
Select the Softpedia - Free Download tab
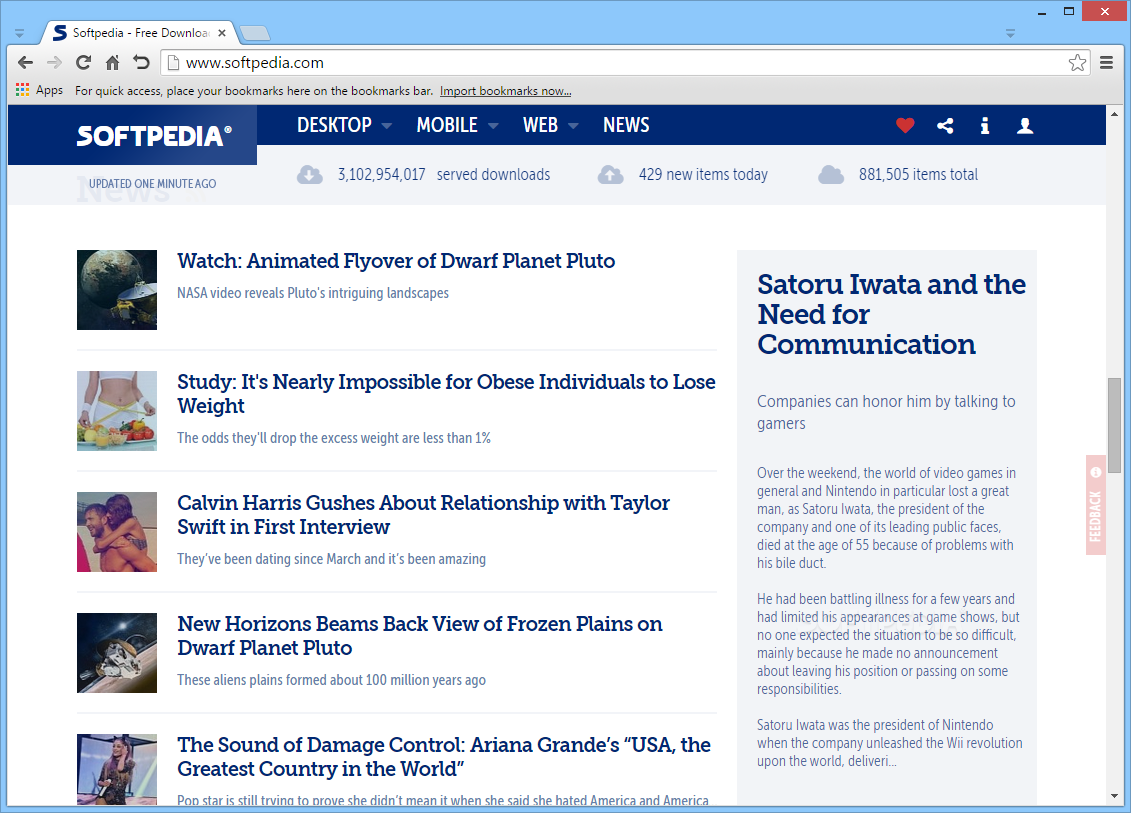point(141,32)
